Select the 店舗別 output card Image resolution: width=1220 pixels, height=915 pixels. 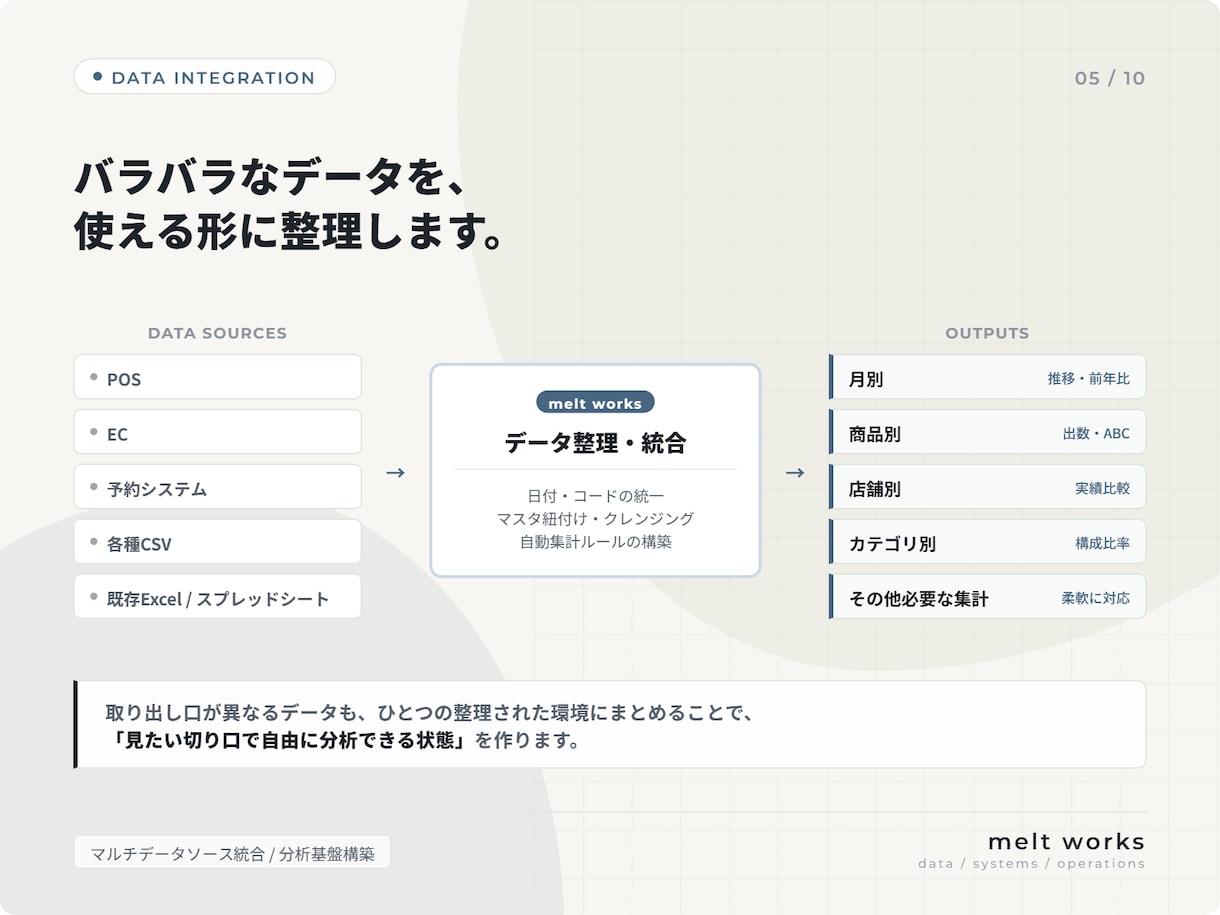click(x=987, y=487)
